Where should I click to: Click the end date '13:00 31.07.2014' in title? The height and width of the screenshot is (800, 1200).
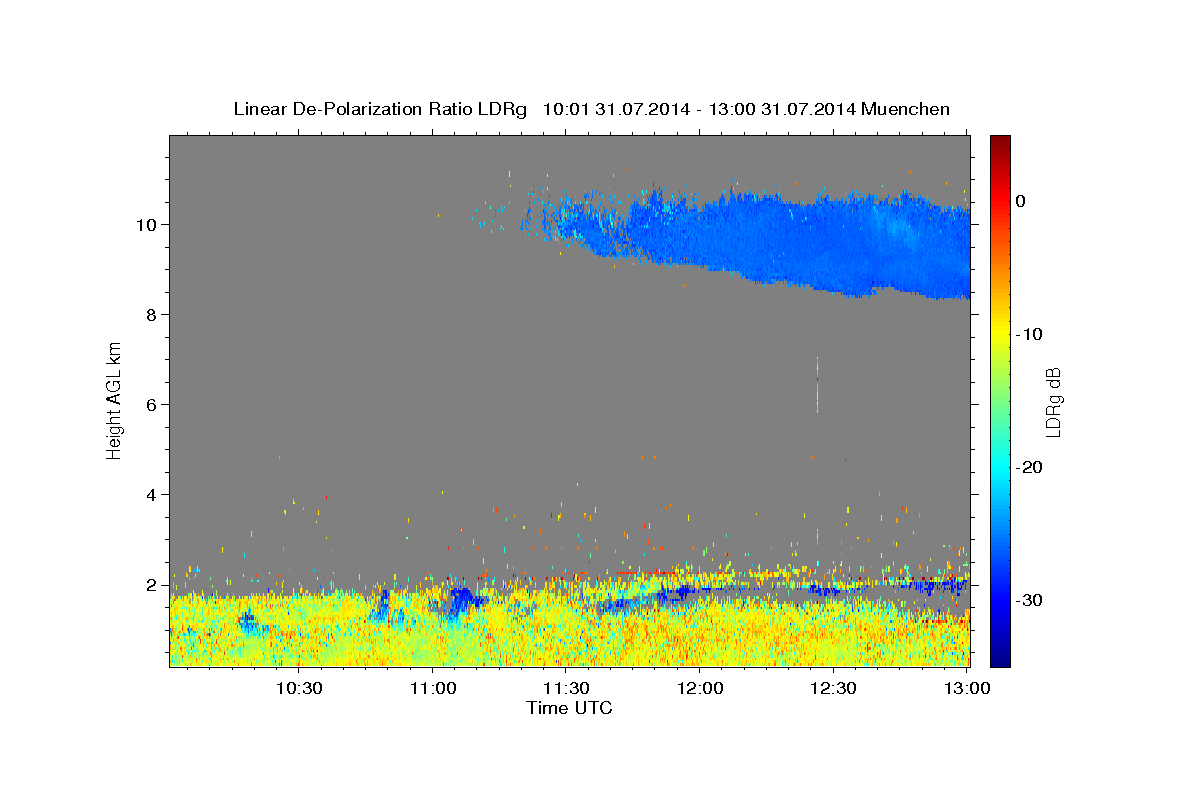781,109
